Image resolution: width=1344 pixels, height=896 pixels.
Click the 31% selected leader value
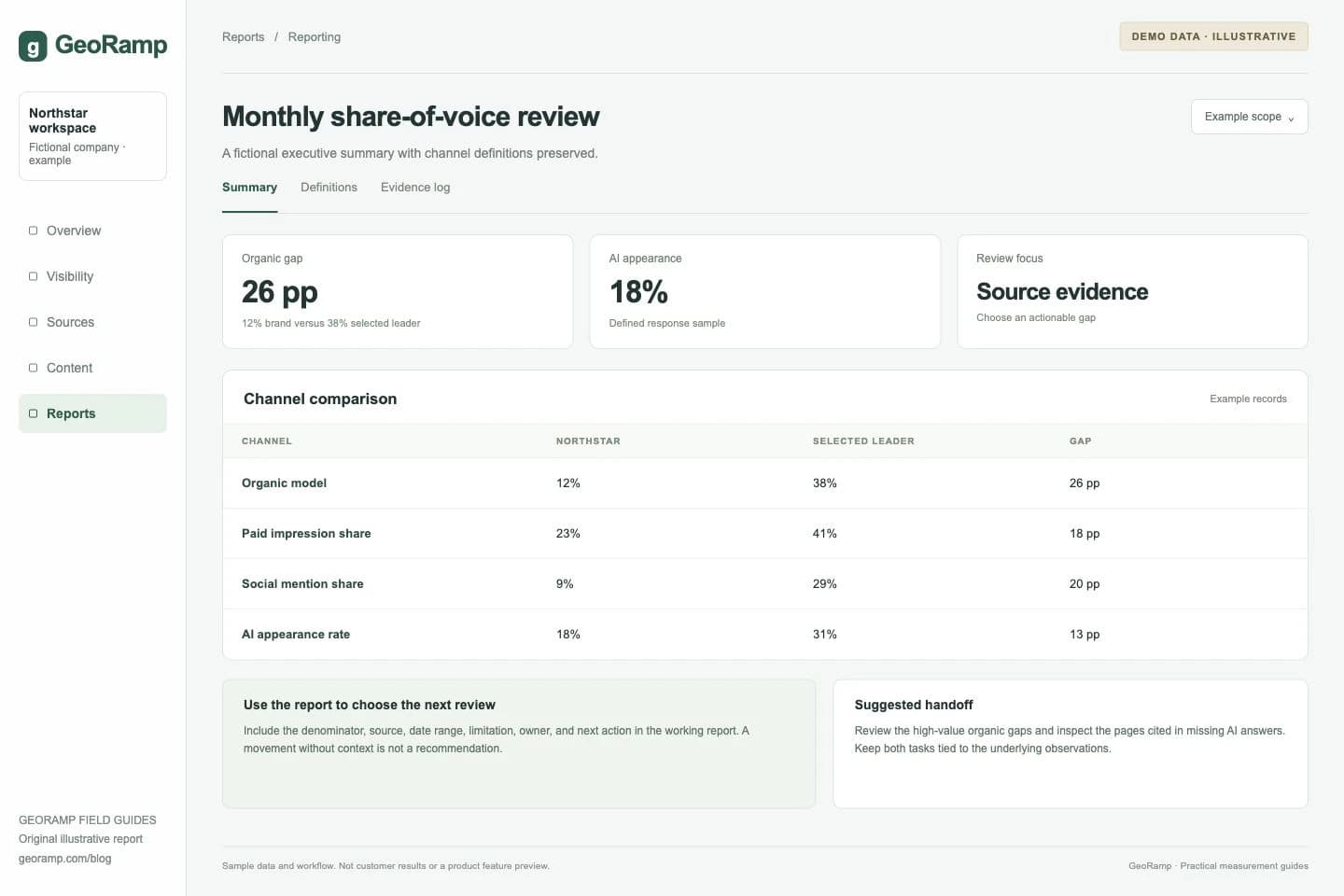pos(825,635)
